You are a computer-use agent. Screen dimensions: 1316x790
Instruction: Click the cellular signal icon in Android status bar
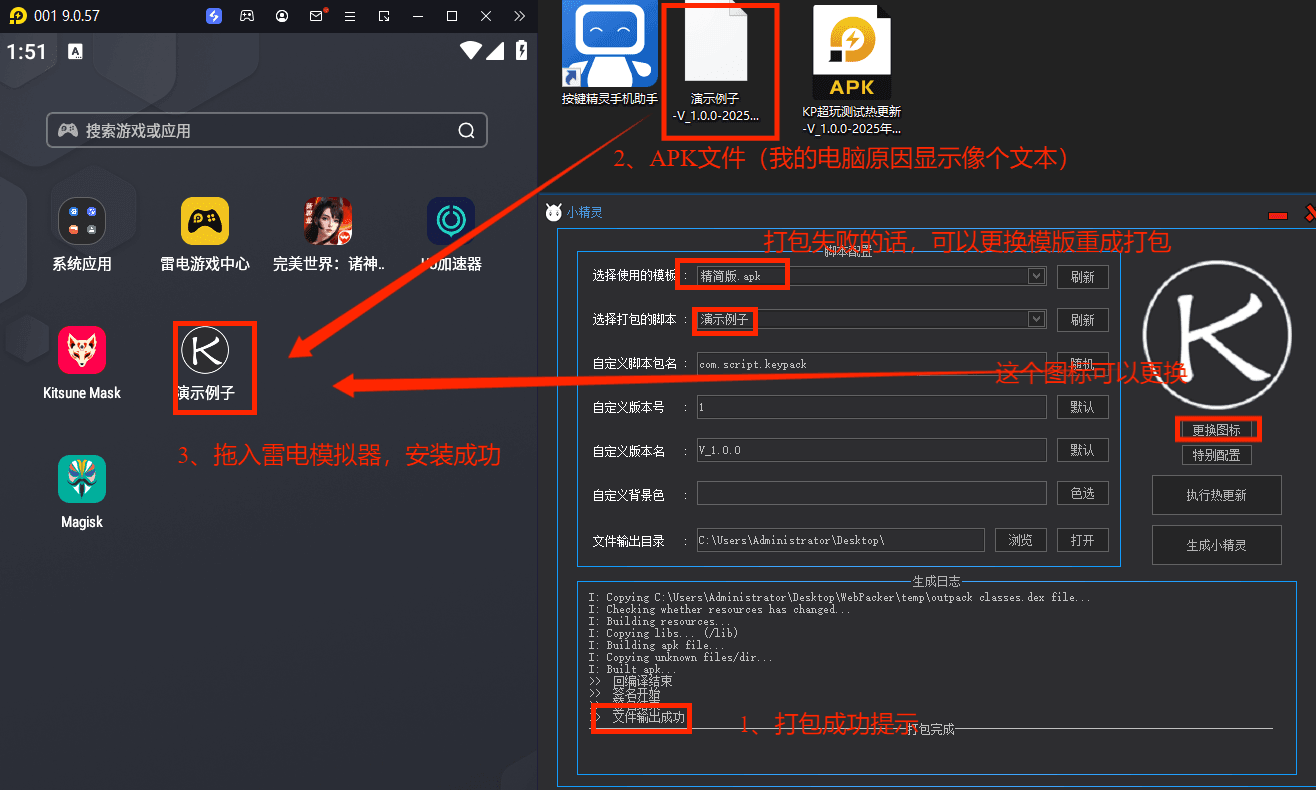click(496, 50)
